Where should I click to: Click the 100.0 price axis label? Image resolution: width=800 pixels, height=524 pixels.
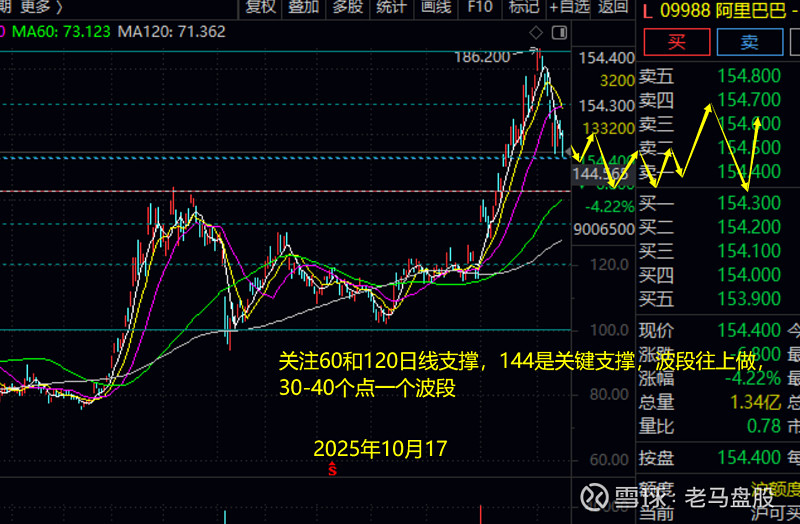[x=609, y=330]
